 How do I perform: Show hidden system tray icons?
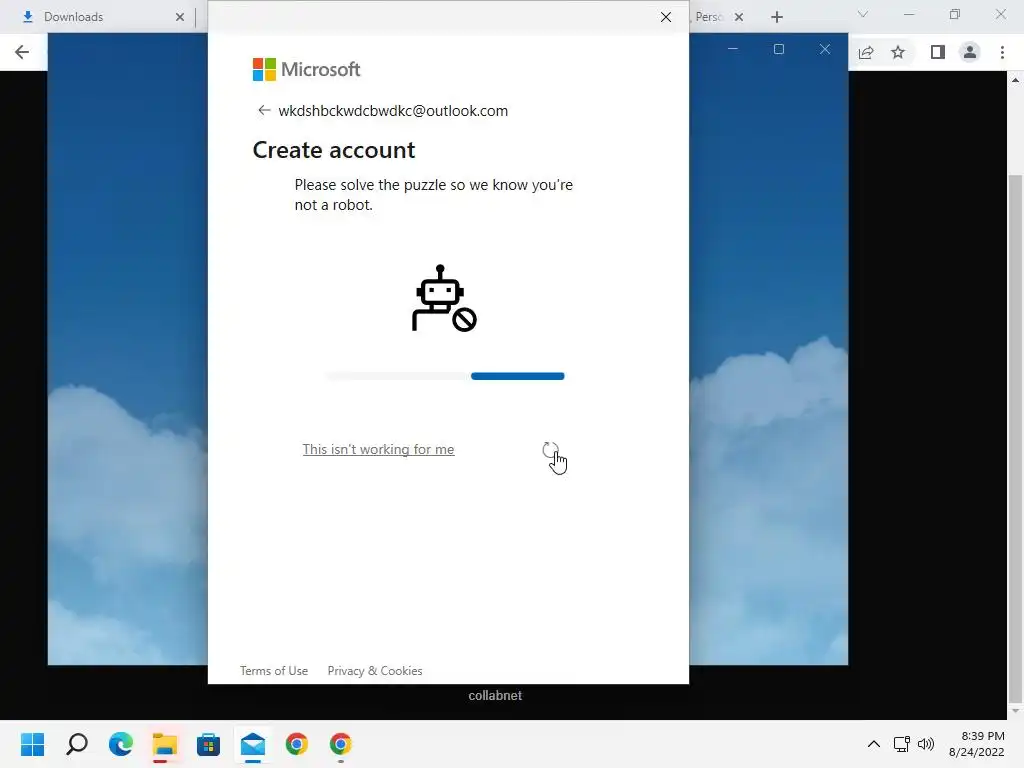tap(873, 744)
